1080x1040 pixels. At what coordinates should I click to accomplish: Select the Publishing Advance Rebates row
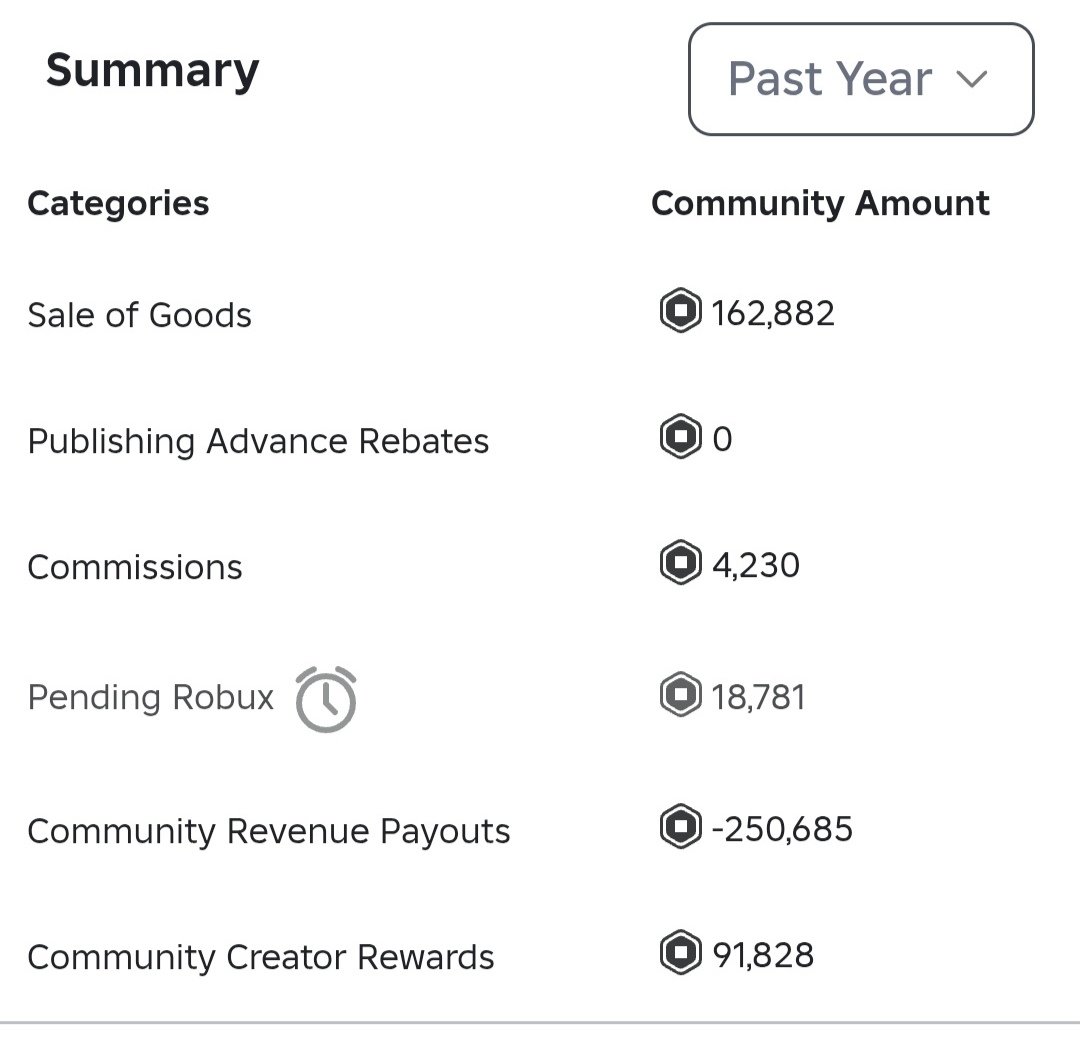click(258, 441)
